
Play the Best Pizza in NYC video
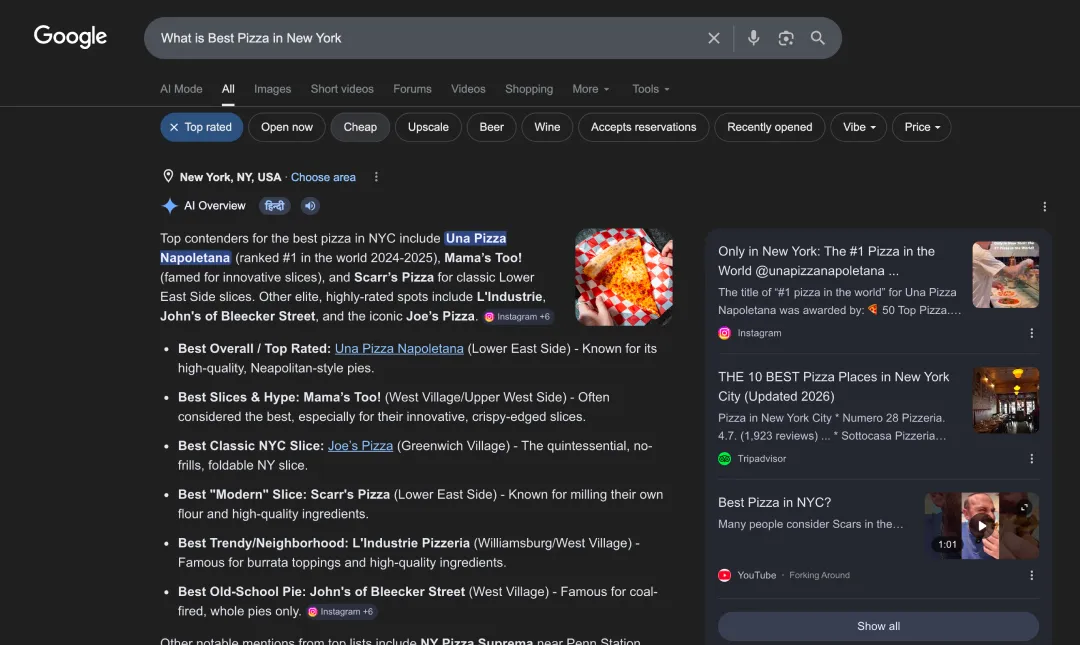coord(982,526)
